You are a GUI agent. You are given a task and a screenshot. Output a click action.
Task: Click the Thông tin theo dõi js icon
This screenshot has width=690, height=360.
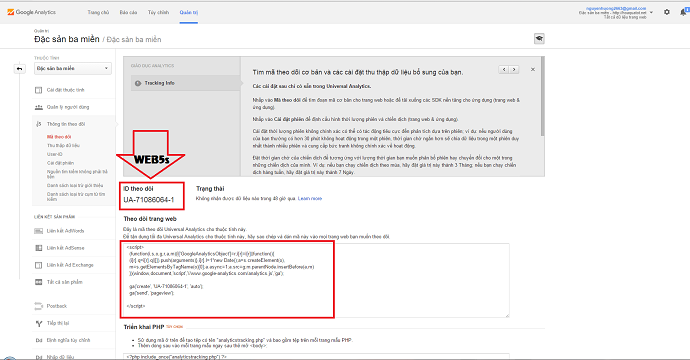[x=39, y=124]
